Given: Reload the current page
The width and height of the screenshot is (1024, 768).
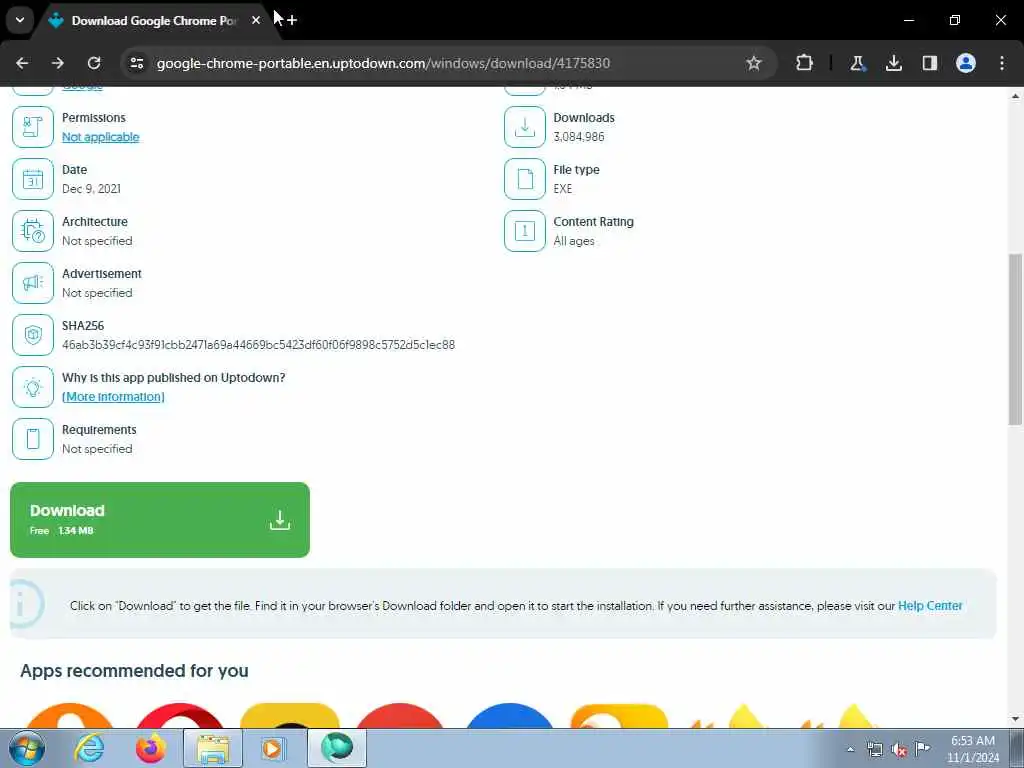Looking at the screenshot, I should point(94,63).
